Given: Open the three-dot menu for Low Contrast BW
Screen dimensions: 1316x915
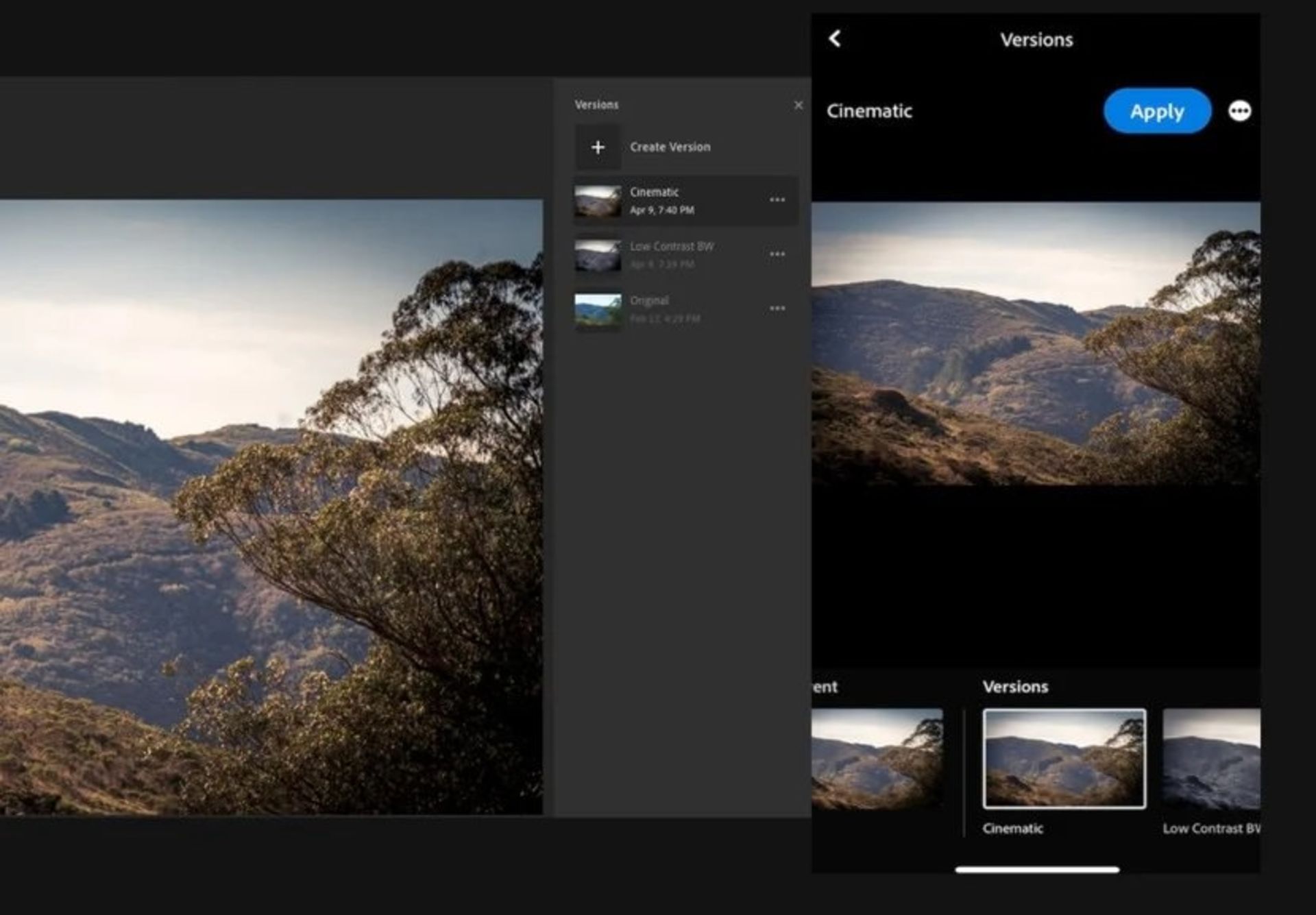Looking at the screenshot, I should point(778,254).
